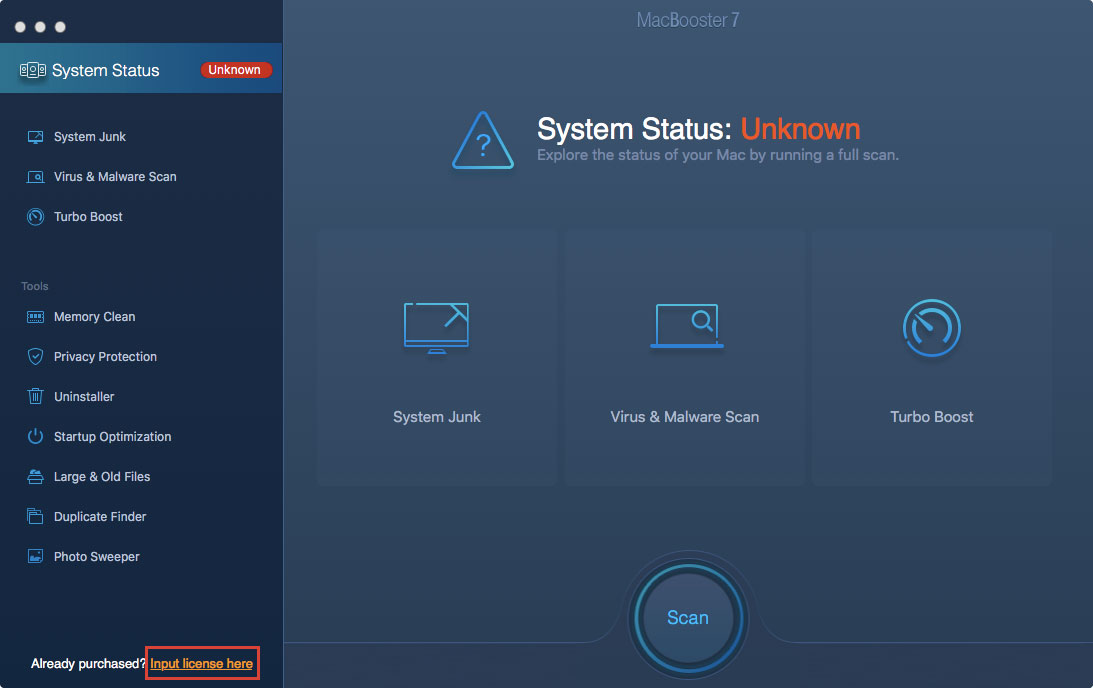
Task: Click the Startup Optimization power icon
Action: pyautogui.click(x=36, y=436)
